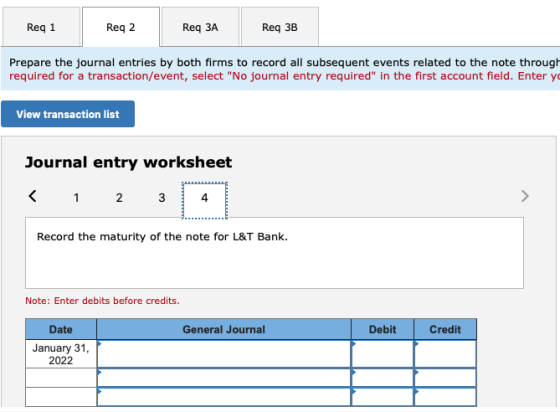Image resolution: width=560 pixels, height=412 pixels.
Task: Click the Debit field in the third row
Action: [x=382, y=397]
